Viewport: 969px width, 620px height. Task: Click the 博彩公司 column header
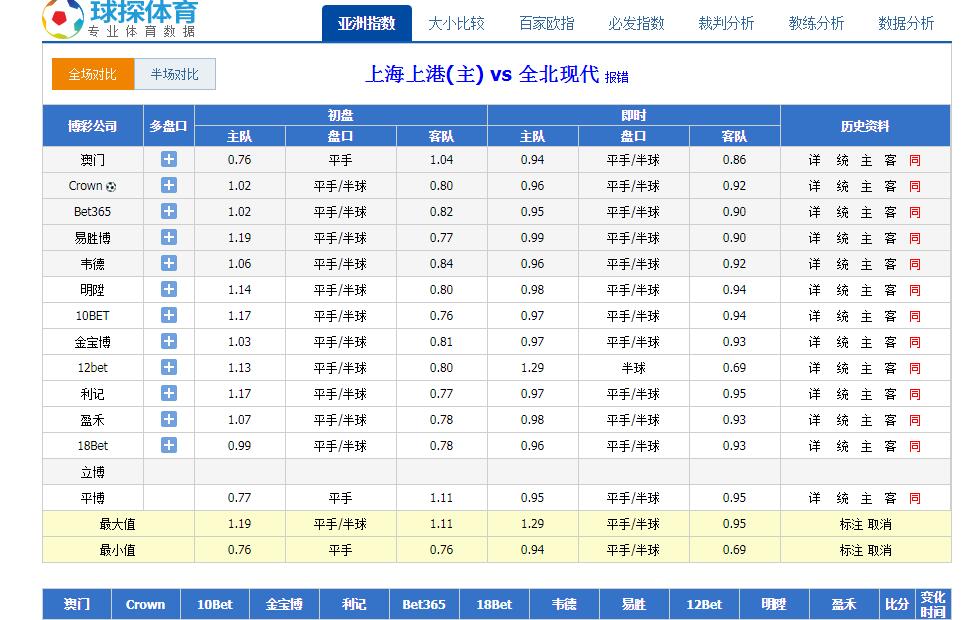[93, 126]
